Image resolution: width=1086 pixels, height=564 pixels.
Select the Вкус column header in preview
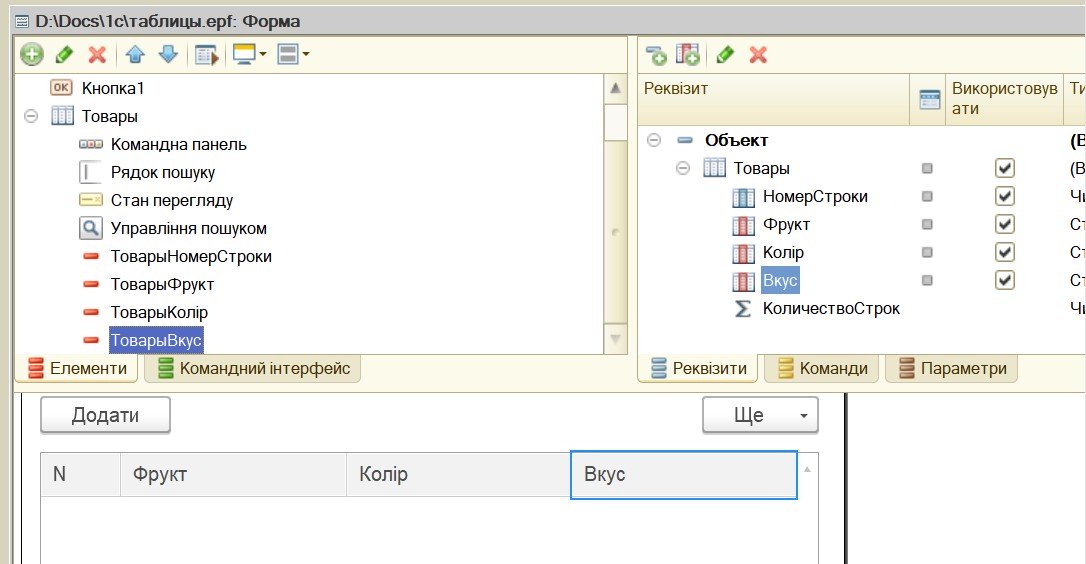click(684, 475)
